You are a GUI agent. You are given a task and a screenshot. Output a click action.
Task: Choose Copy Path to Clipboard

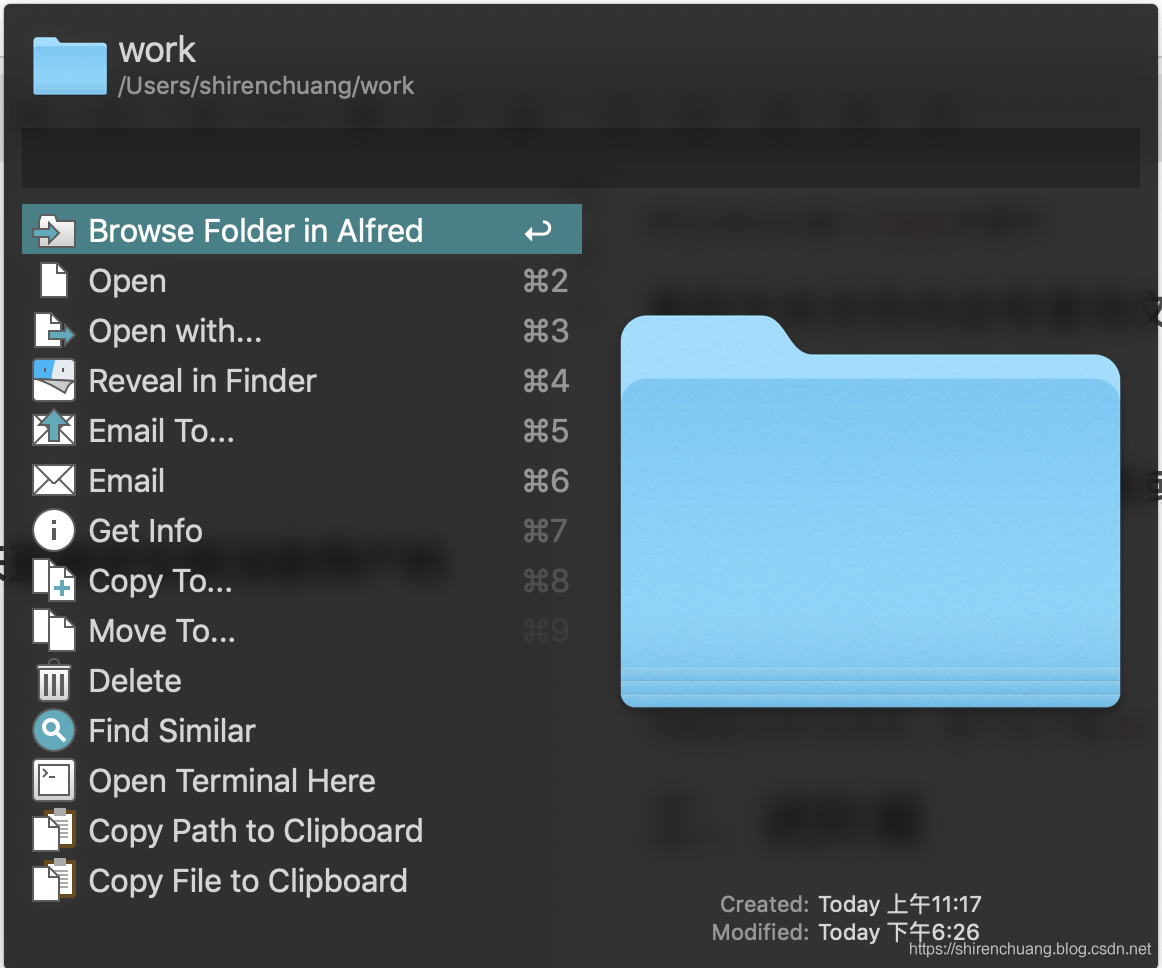[x=302, y=831]
